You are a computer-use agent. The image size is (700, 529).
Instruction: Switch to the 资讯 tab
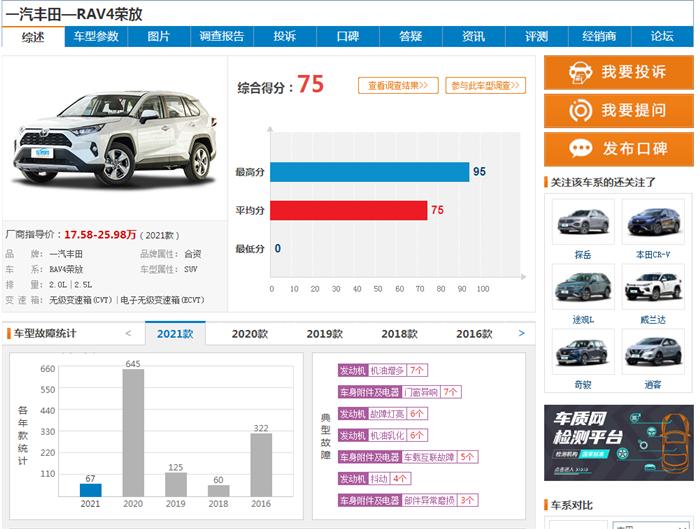click(x=474, y=36)
